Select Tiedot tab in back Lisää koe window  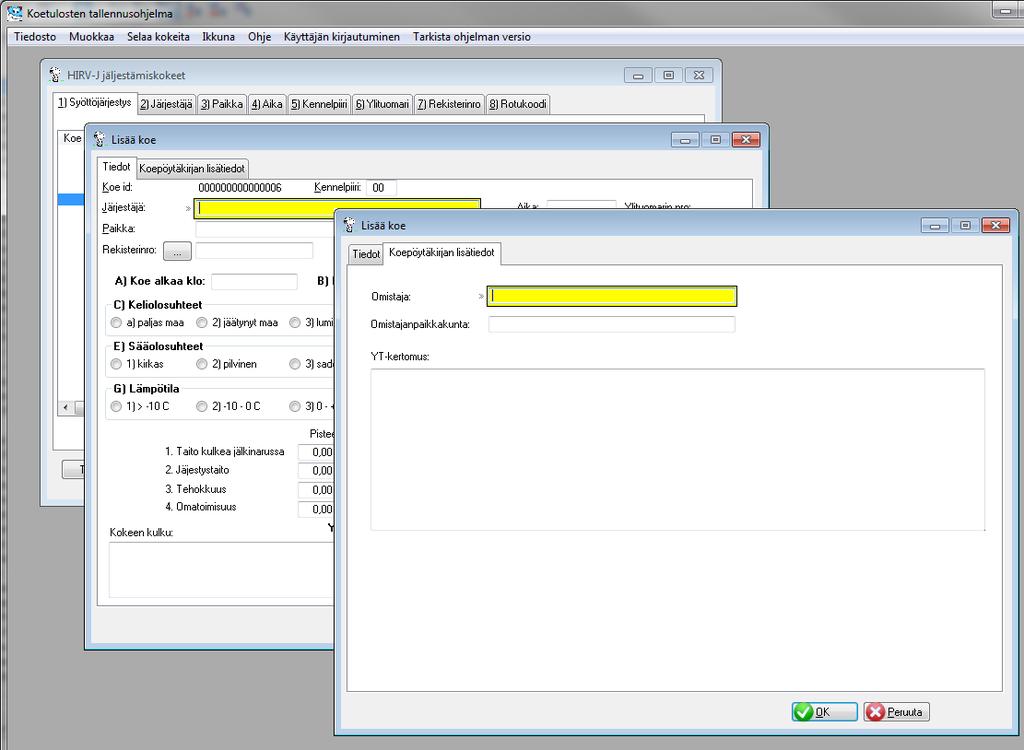[x=116, y=167]
